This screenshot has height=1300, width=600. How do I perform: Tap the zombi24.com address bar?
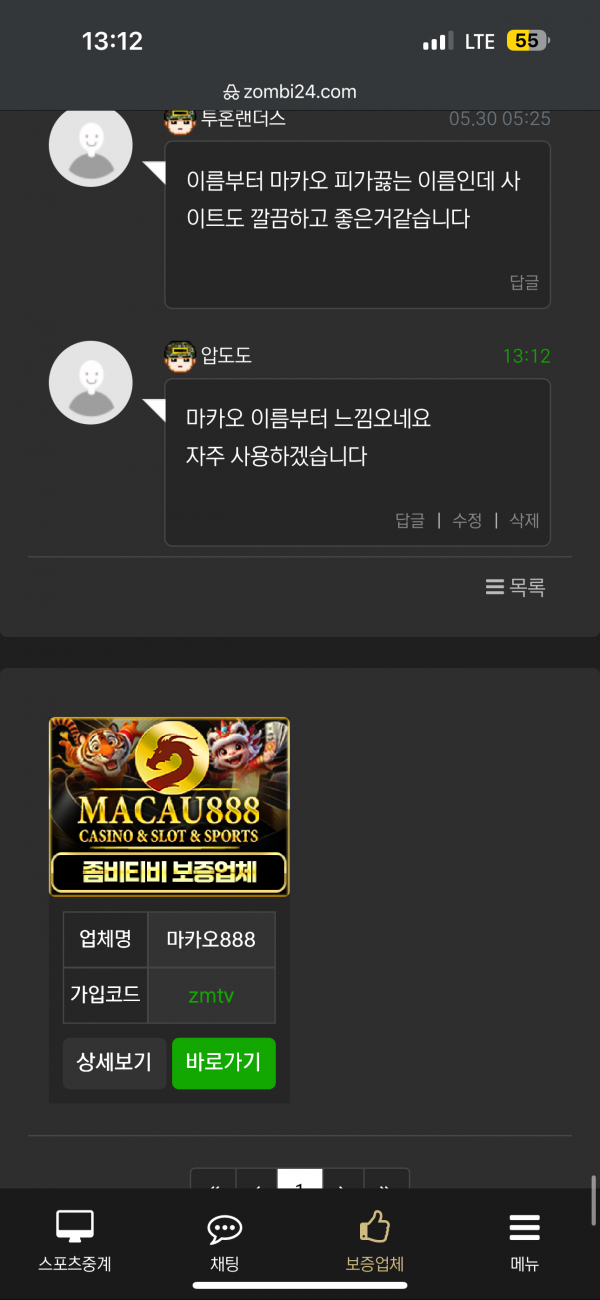tap(300, 92)
